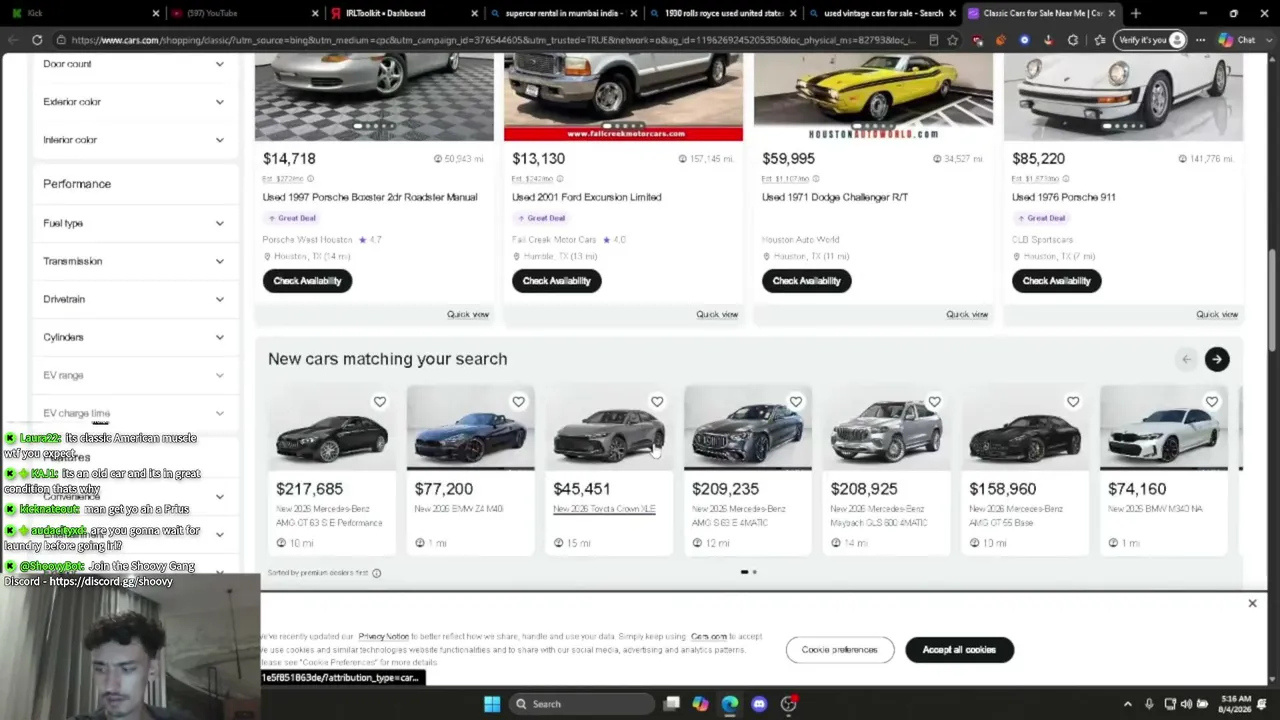The width and height of the screenshot is (1280, 720).
Task: Open a new browser tab
Action: coord(1135,13)
